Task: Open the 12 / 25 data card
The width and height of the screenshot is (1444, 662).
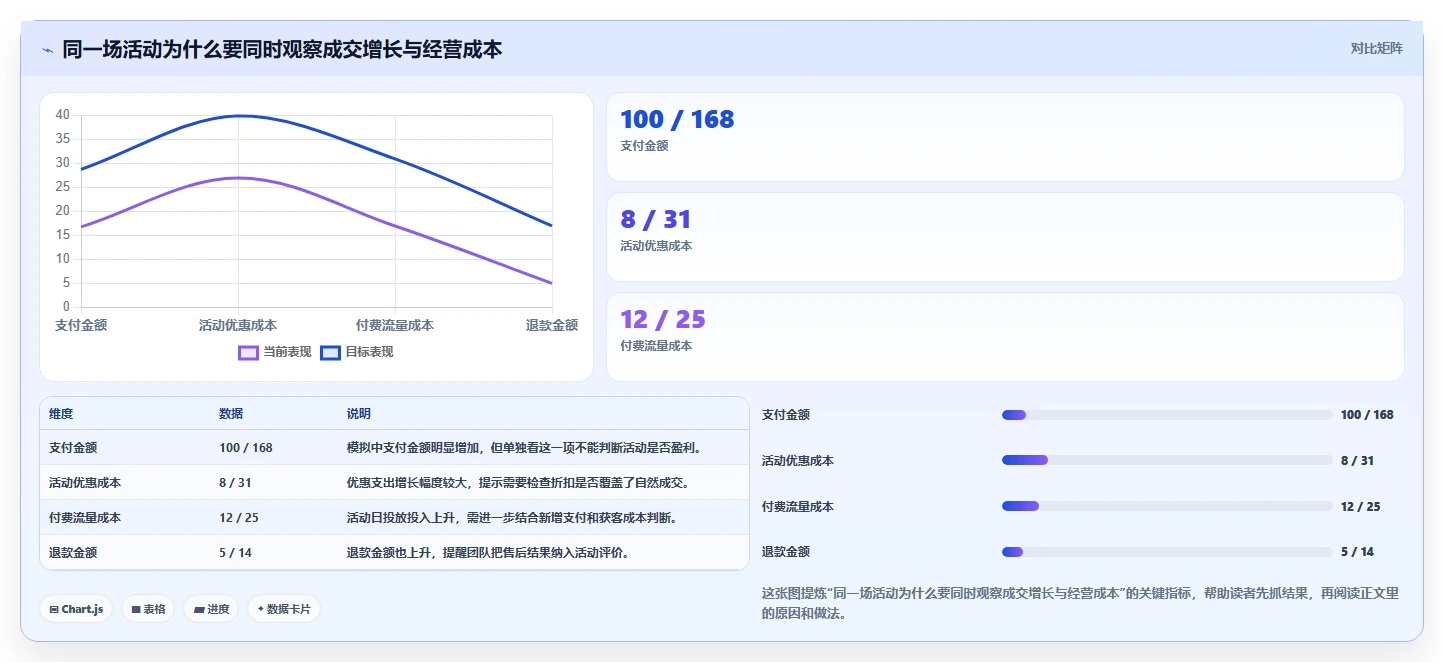Action: [x=1005, y=337]
